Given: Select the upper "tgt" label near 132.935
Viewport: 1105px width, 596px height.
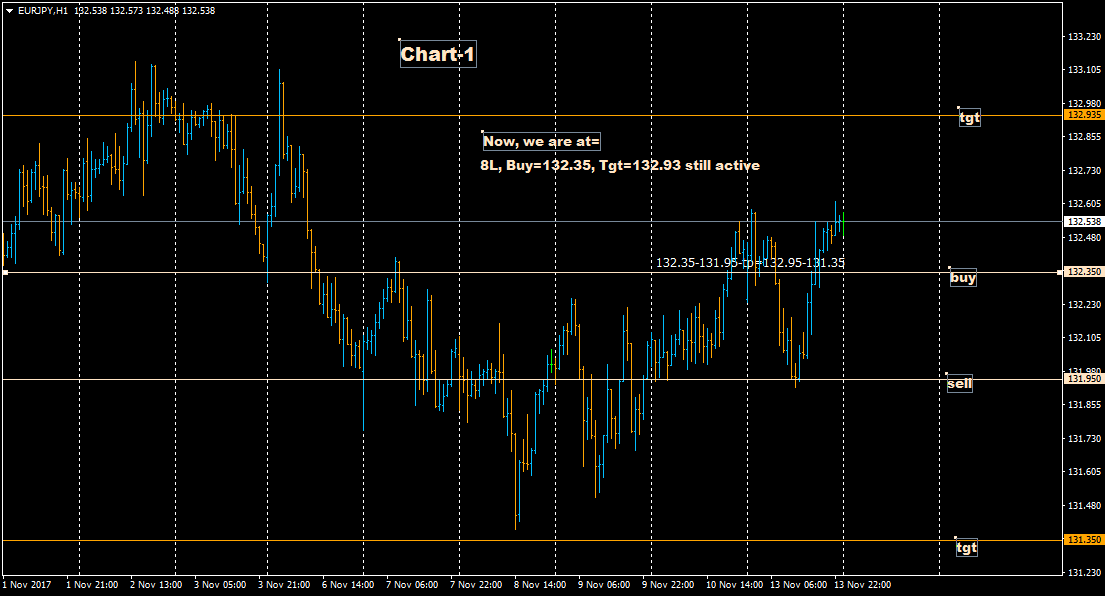Looking at the screenshot, I should (969, 118).
